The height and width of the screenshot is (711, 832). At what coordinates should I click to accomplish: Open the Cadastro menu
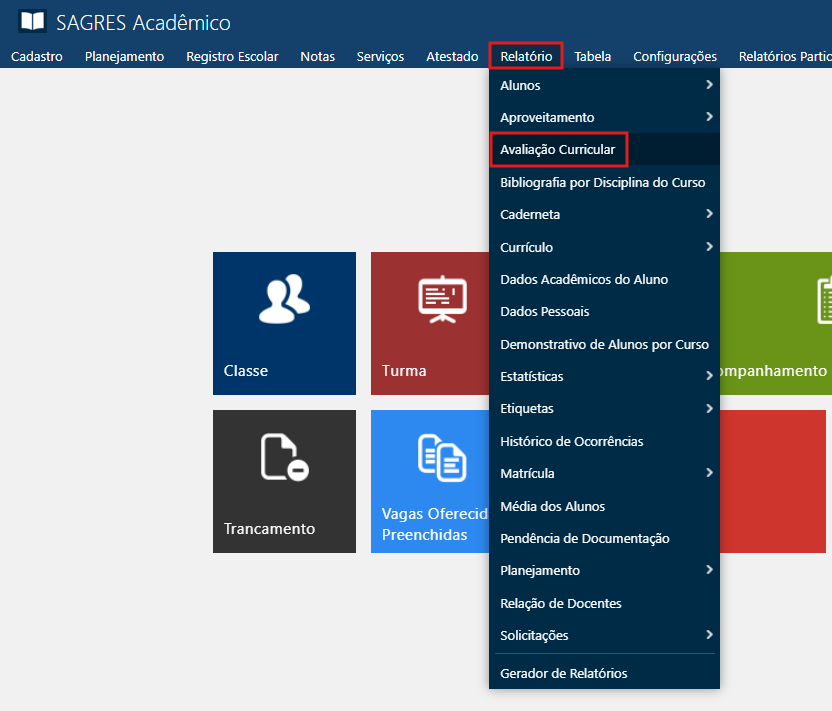point(37,56)
